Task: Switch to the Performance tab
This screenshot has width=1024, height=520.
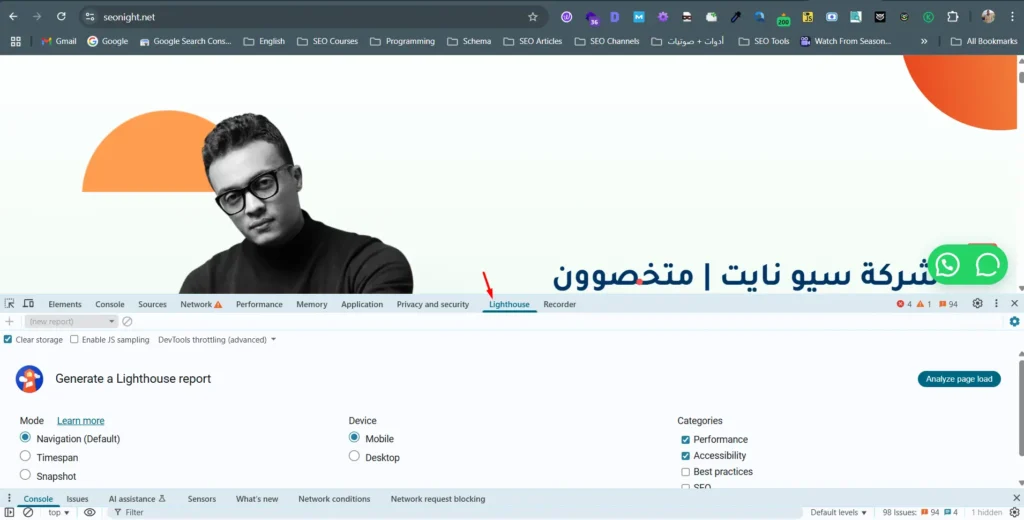Action: click(x=259, y=304)
